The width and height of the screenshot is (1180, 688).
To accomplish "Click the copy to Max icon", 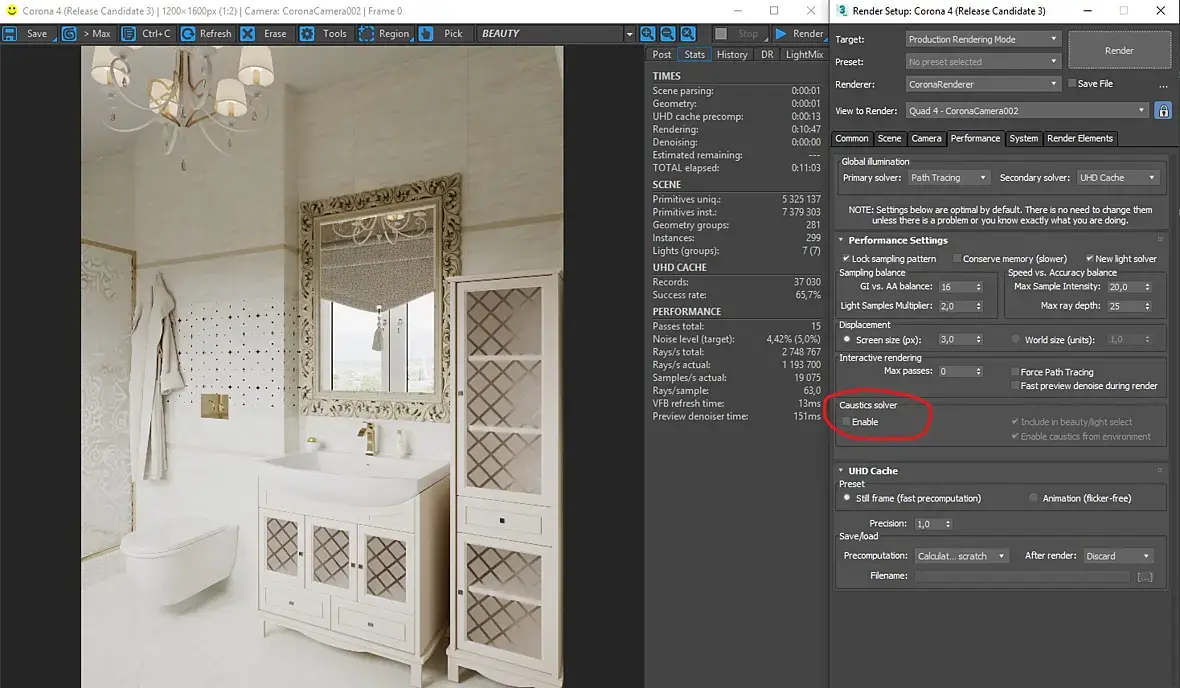I will click(69, 34).
